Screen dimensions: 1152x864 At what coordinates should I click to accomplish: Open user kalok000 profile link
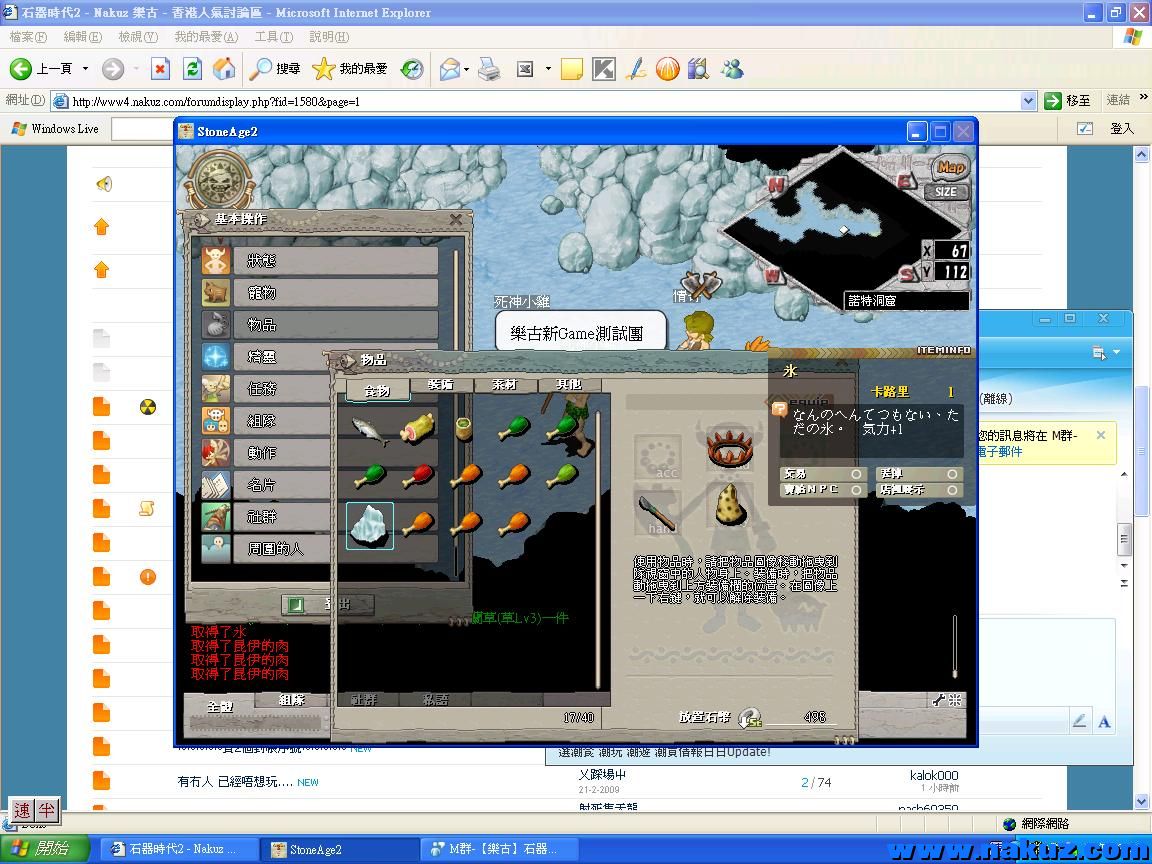[x=934, y=776]
